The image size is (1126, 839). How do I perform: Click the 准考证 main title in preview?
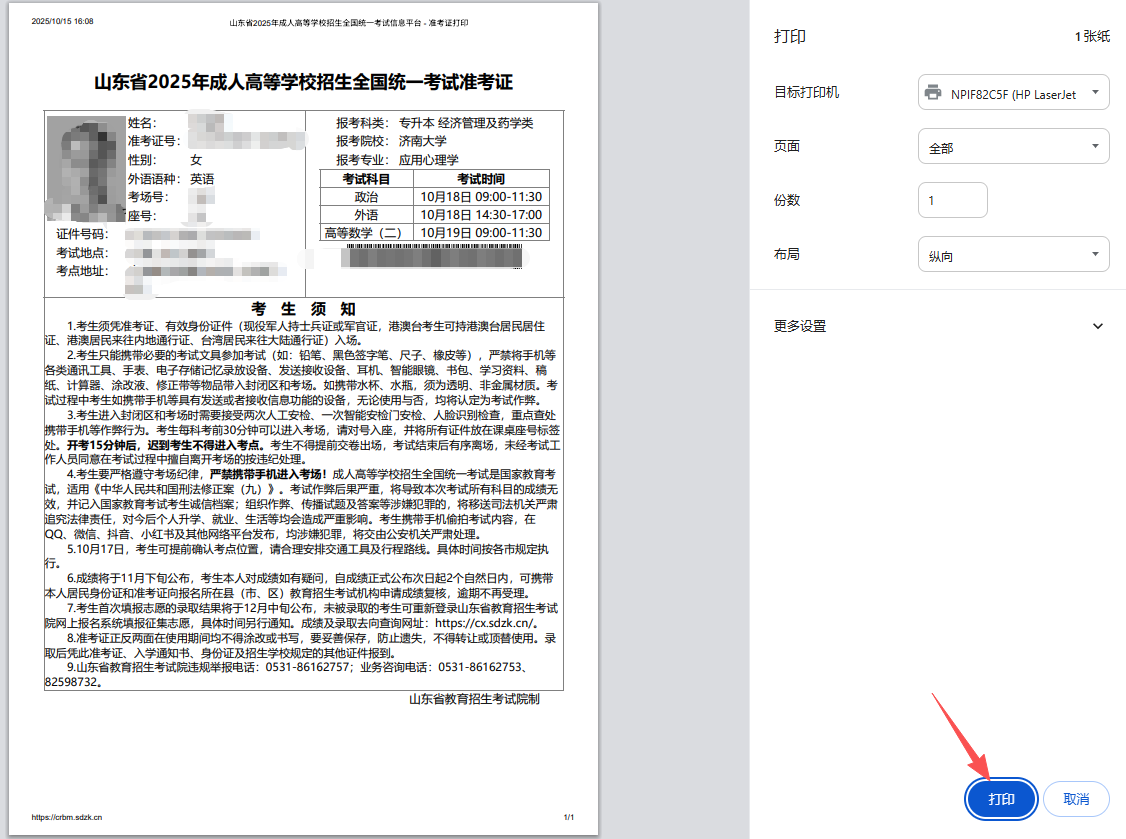point(304,82)
